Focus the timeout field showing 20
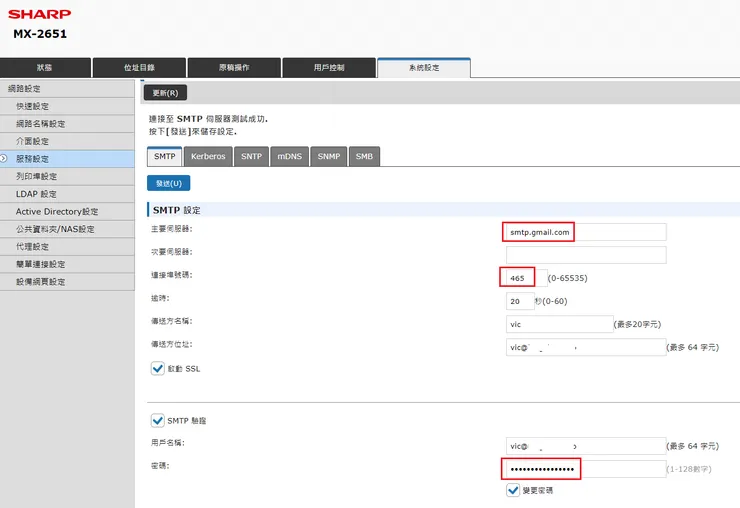Image resolution: width=740 pixels, height=508 pixels. (520, 301)
